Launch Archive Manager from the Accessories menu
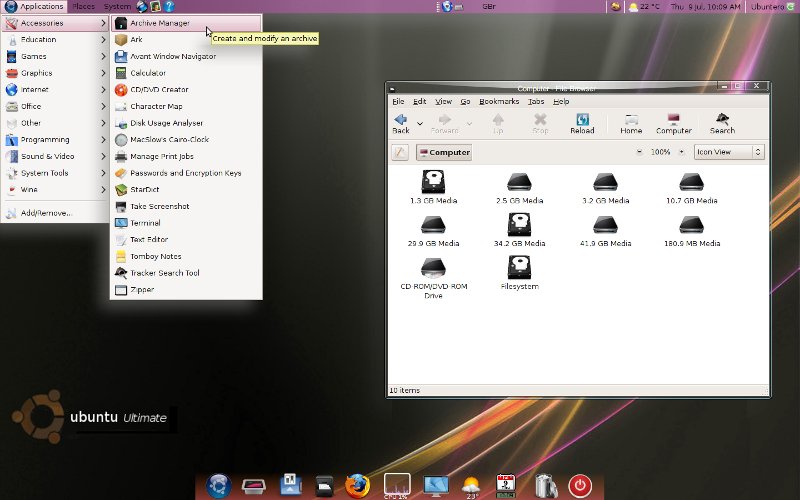The width and height of the screenshot is (800, 500). [186, 23]
